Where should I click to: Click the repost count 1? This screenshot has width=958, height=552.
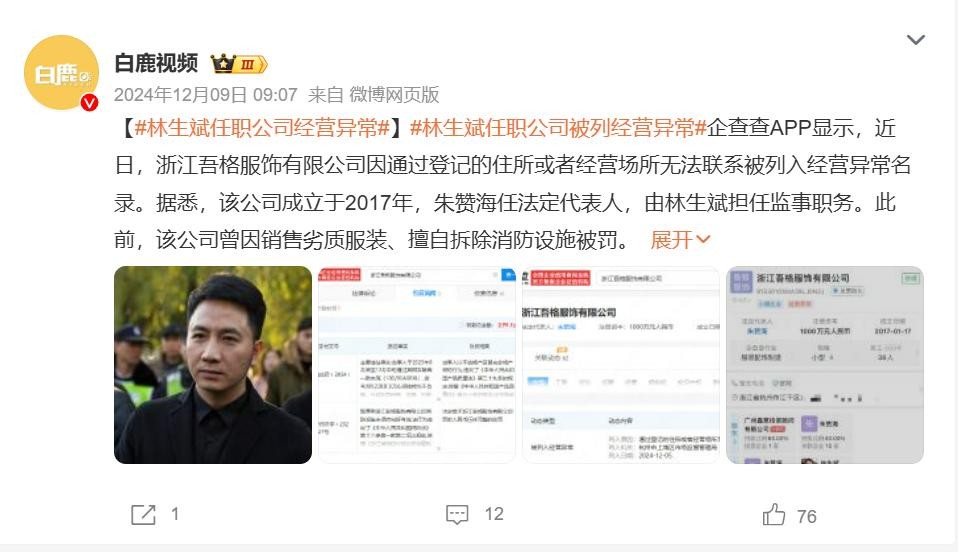pyautogui.click(x=175, y=514)
